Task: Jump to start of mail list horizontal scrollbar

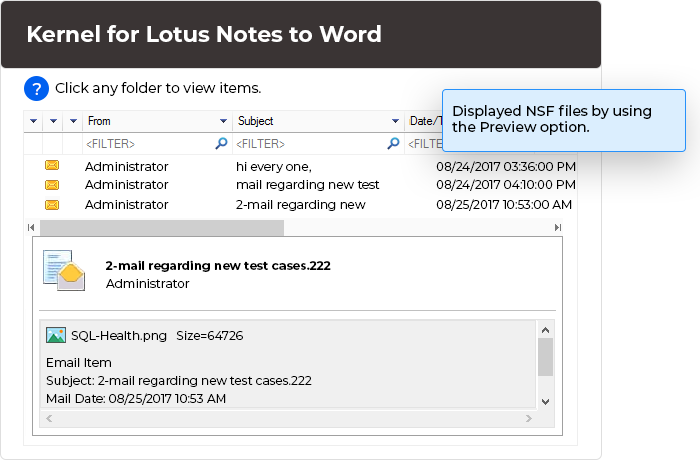Action: pyautogui.click(x=31, y=227)
